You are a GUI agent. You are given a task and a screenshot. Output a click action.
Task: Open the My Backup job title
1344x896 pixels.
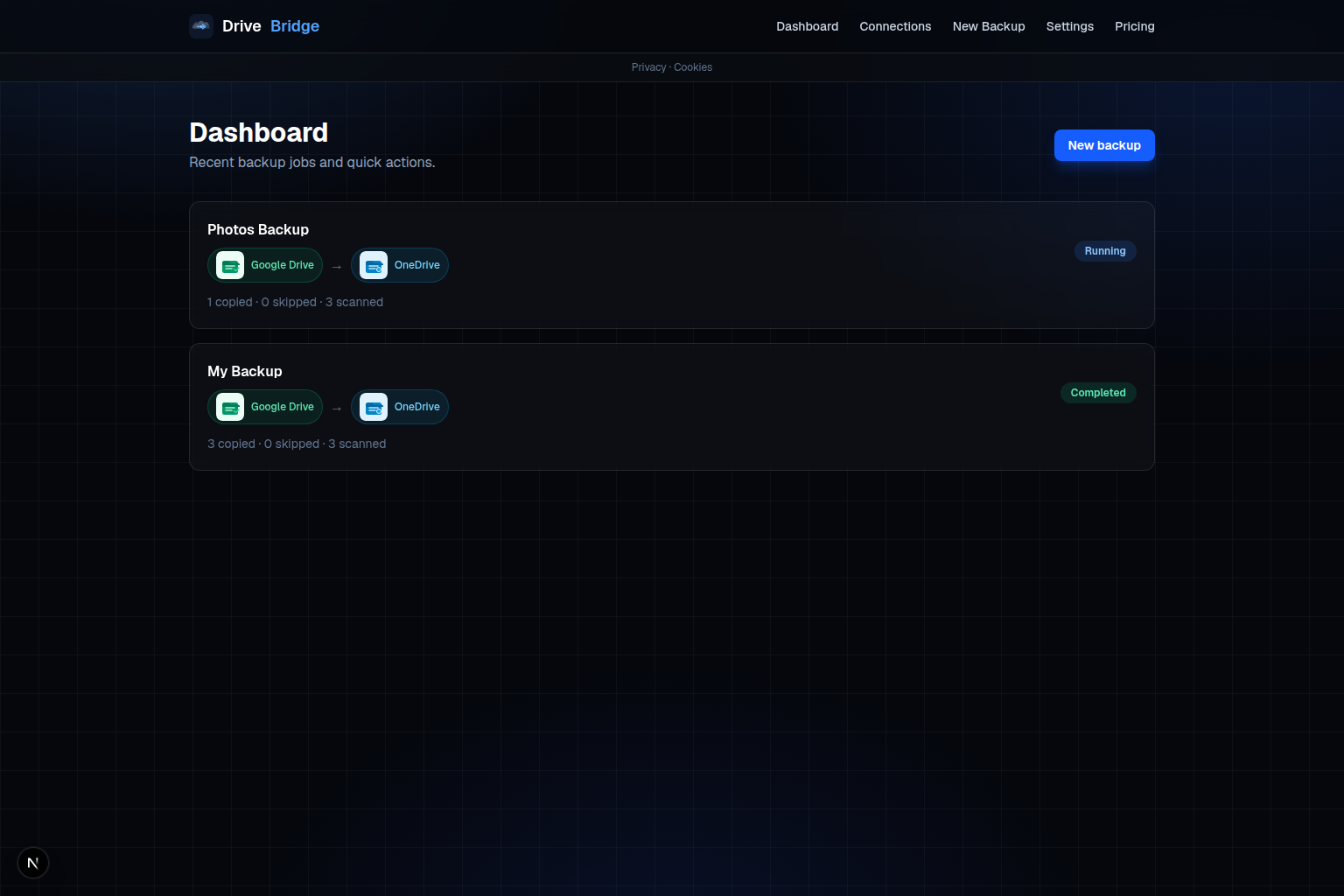click(245, 371)
